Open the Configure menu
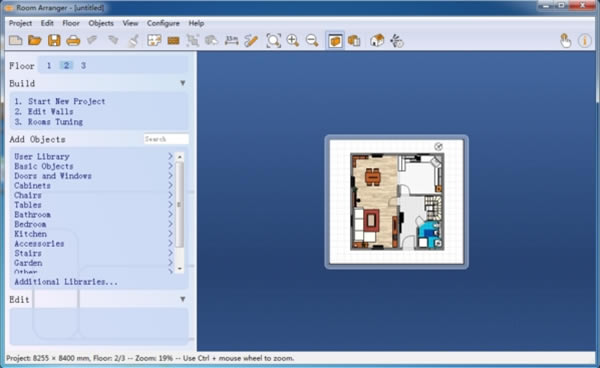 (x=163, y=23)
